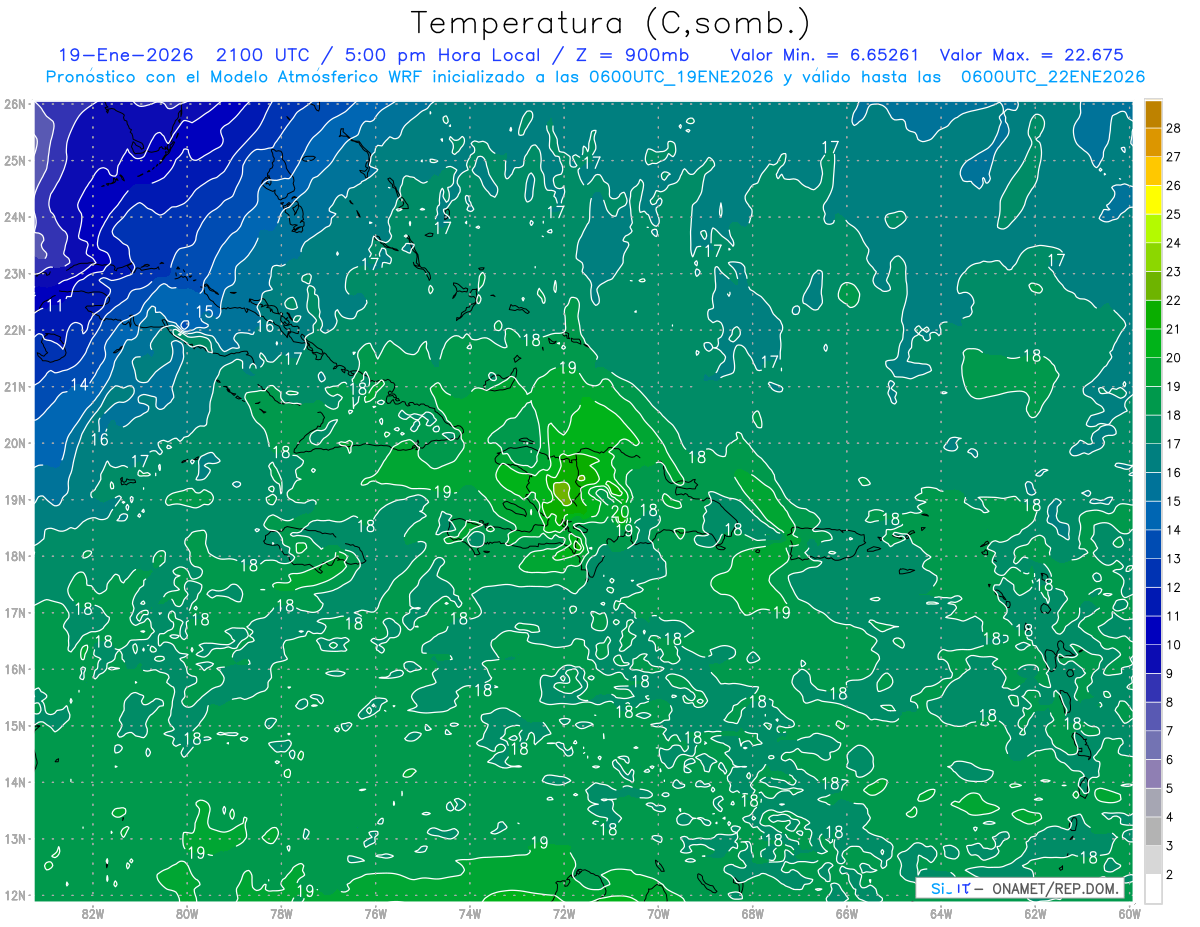Viewport: 1200px width, 927px height.
Task: Click the 20 contour label over Hispaniola
Action: click(620, 512)
